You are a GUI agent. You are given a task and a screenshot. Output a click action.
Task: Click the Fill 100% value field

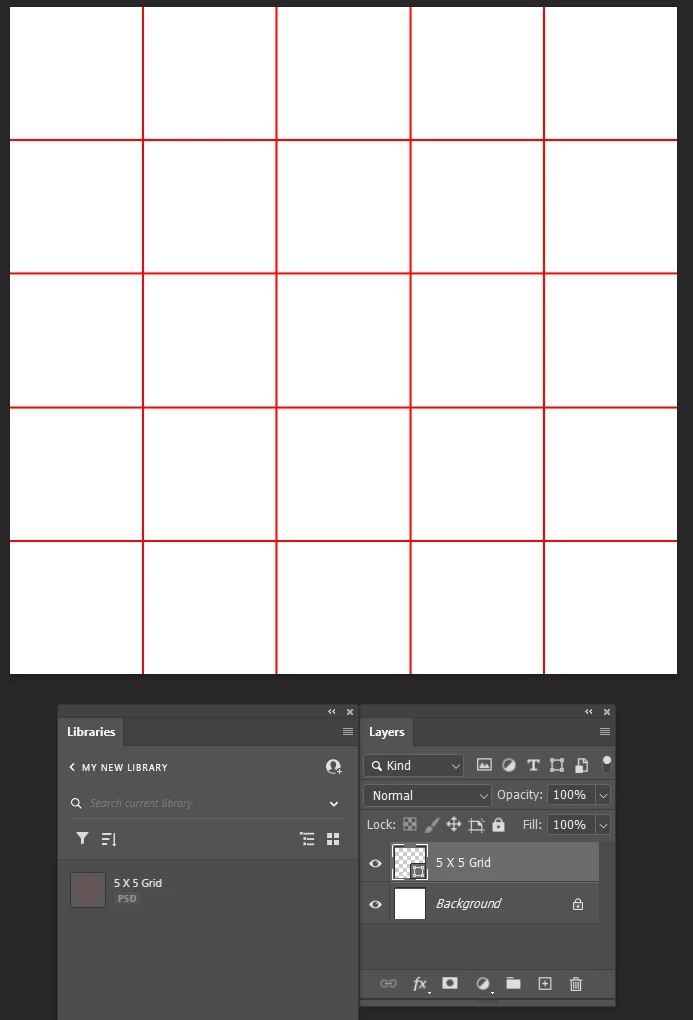[571, 825]
